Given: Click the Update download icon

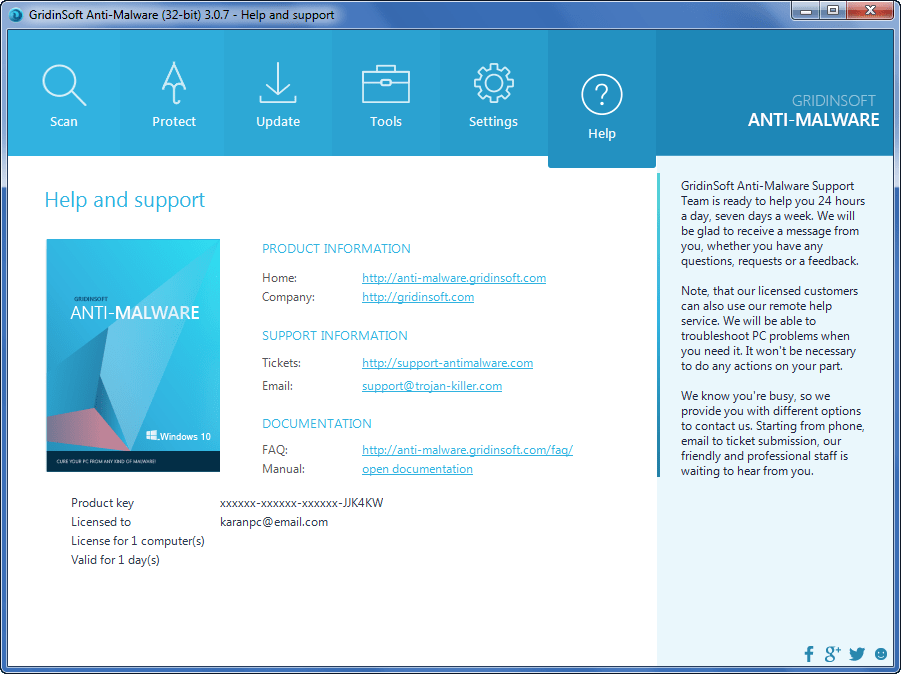Looking at the screenshot, I should click(277, 85).
